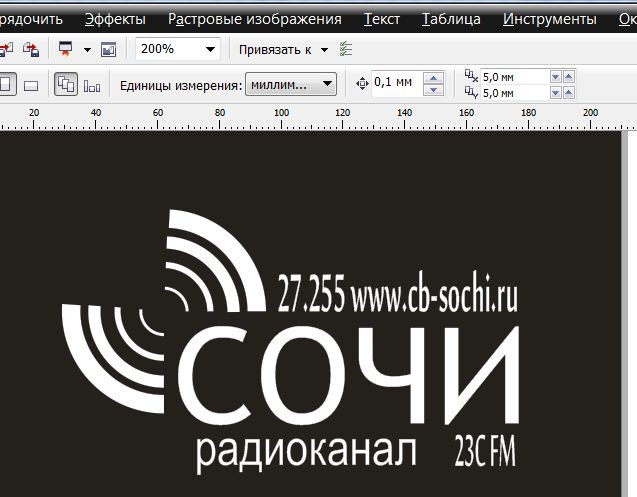Open the 'Эффекты' menu
The height and width of the screenshot is (497, 637).
115,19
